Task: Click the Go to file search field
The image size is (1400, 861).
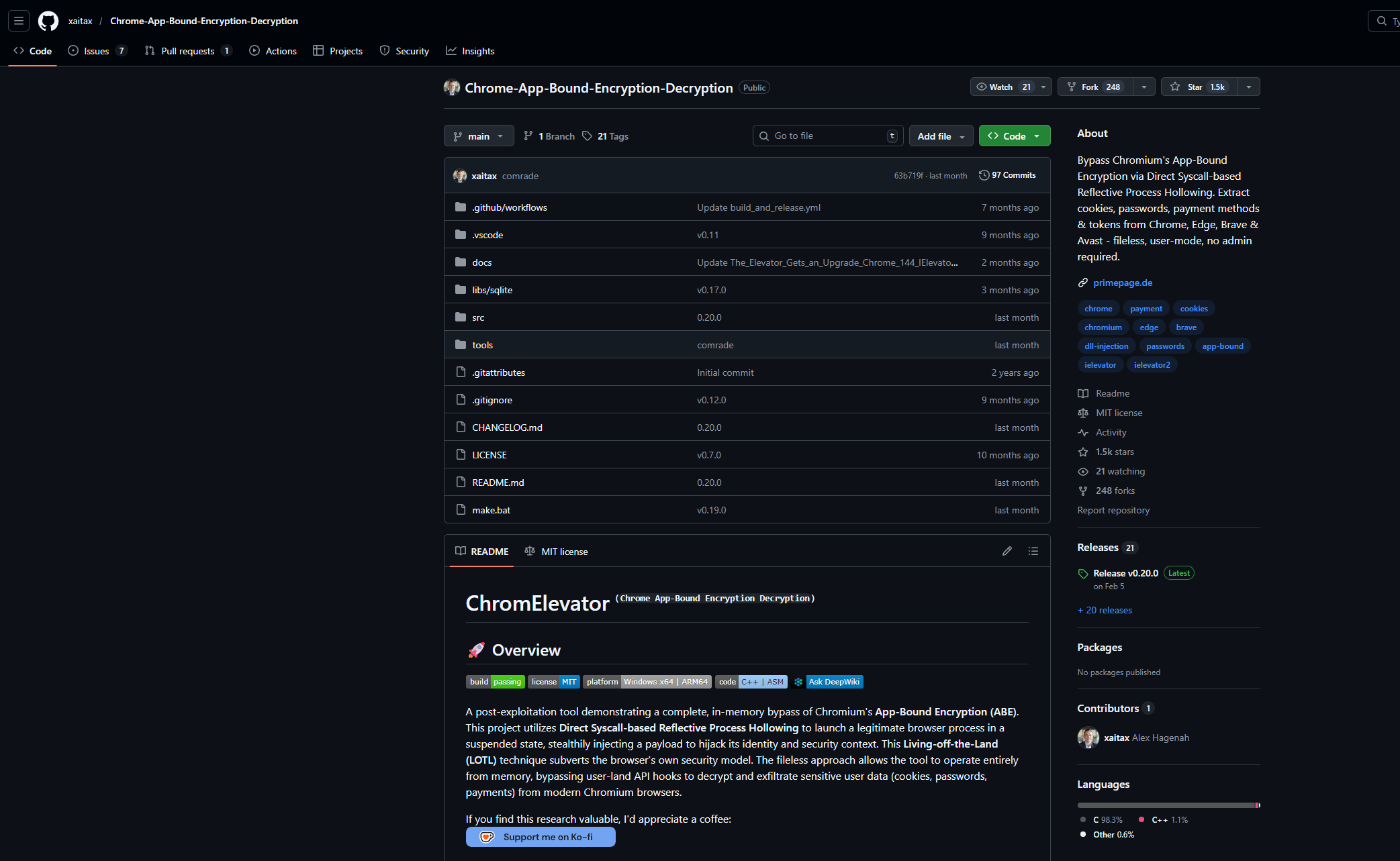Action: [827, 136]
